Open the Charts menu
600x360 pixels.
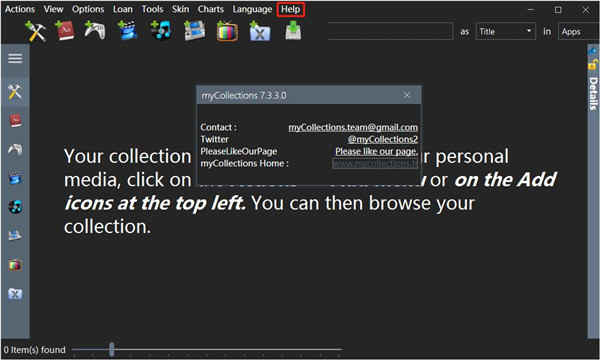point(210,9)
